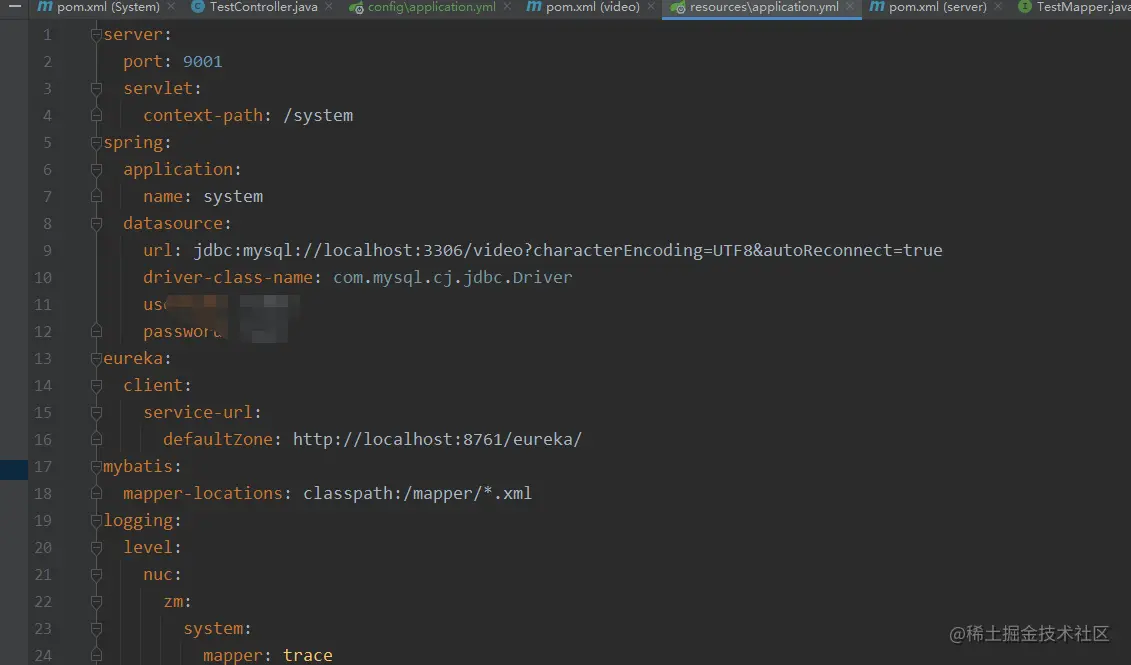Click the 'mapper-locations' key
Viewport: 1131px width, 665px height.
tap(203, 493)
